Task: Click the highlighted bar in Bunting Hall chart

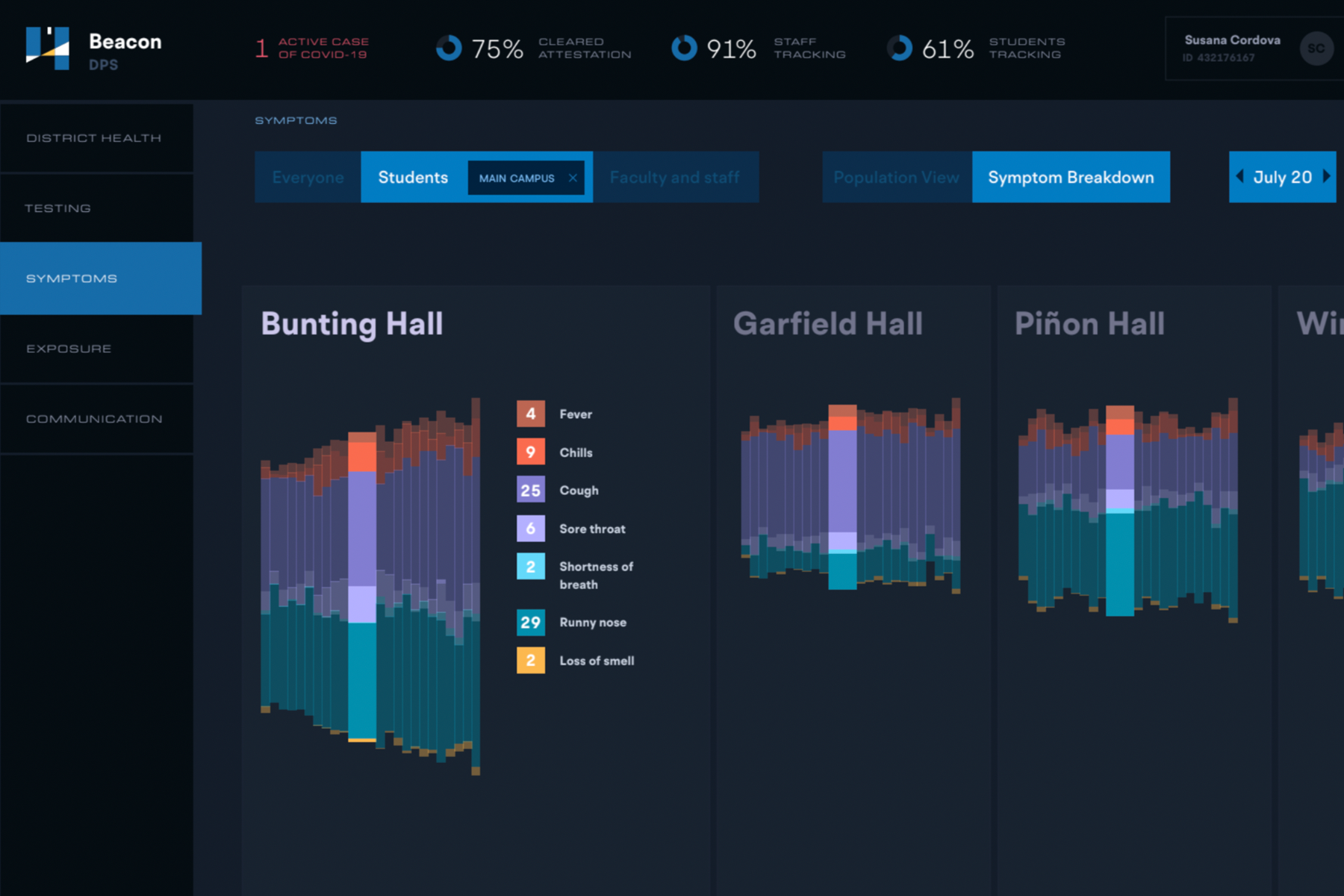Action: [x=362, y=587]
